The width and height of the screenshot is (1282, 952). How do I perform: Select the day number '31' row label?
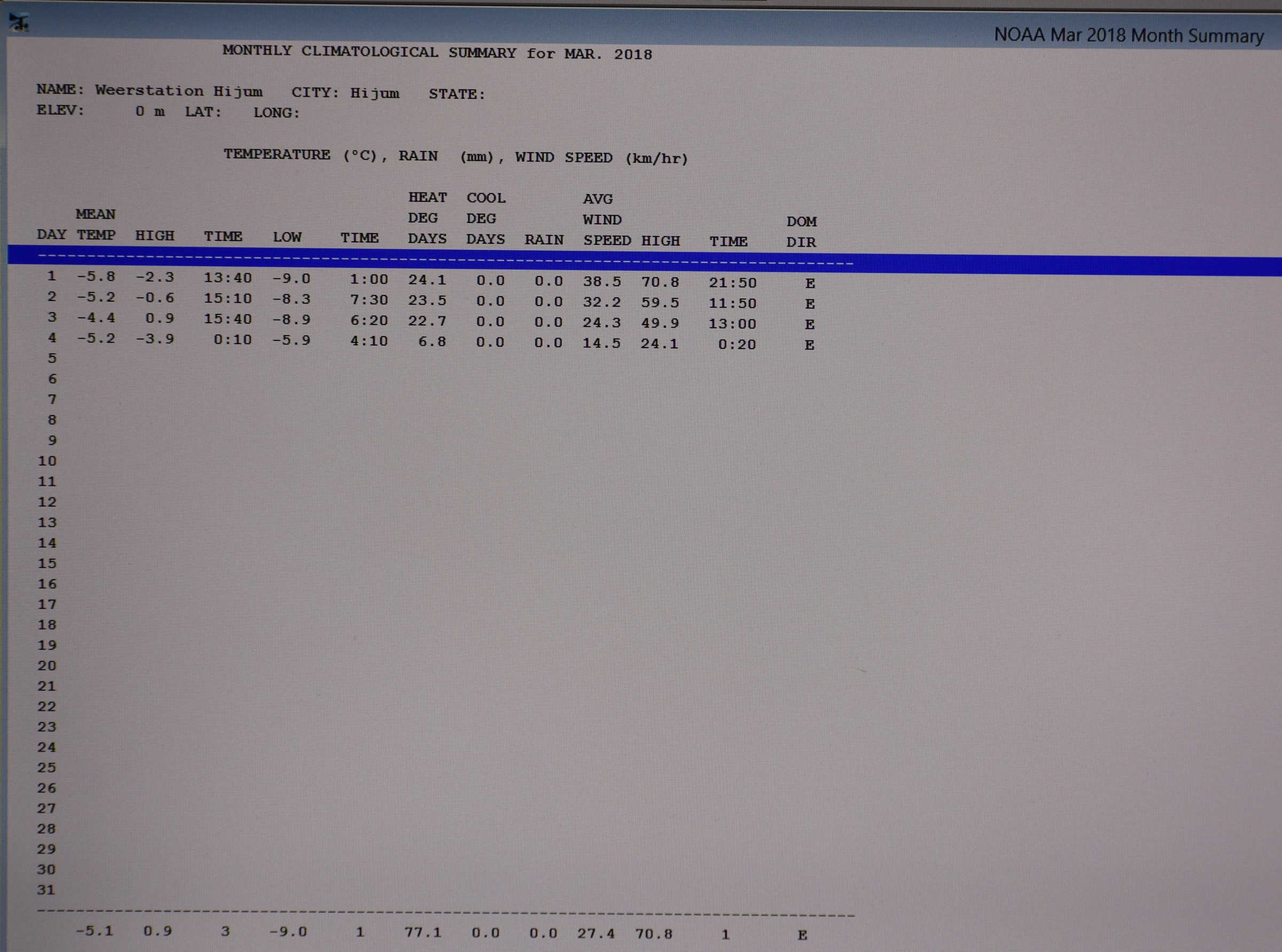pos(46,890)
